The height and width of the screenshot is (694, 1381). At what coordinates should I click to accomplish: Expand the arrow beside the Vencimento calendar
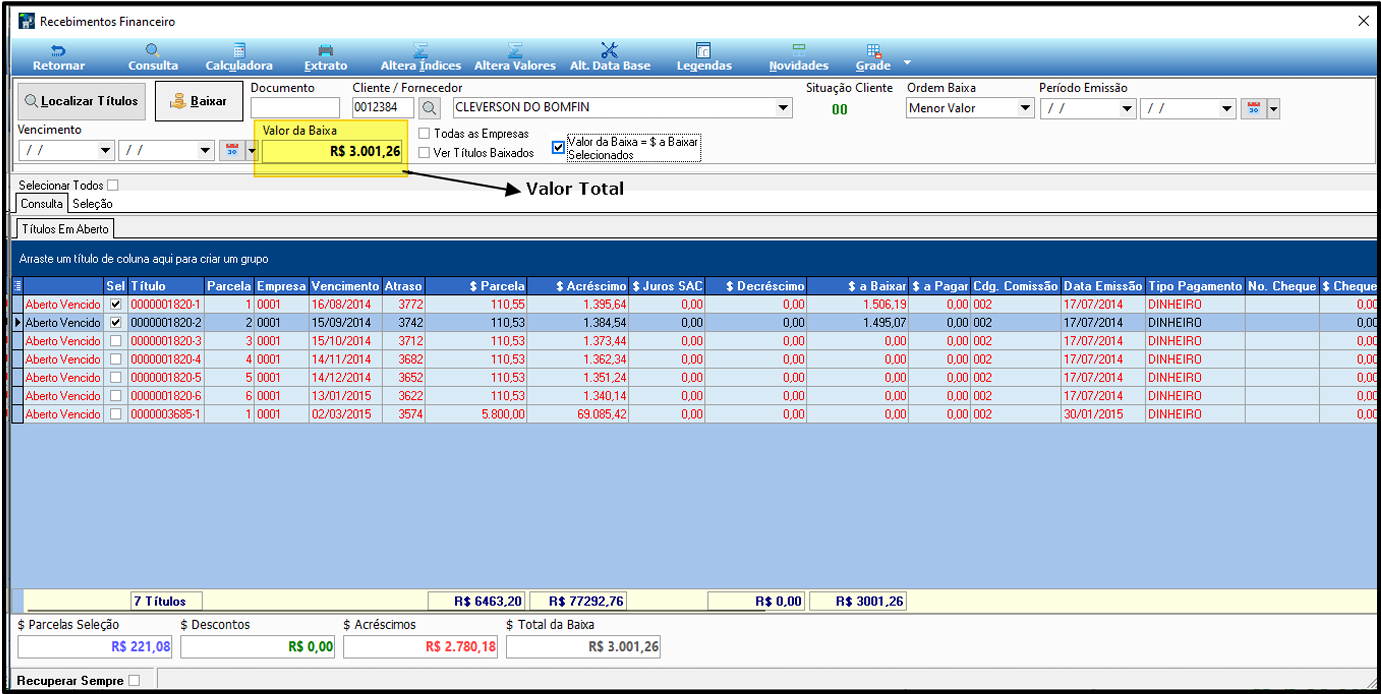click(251, 150)
